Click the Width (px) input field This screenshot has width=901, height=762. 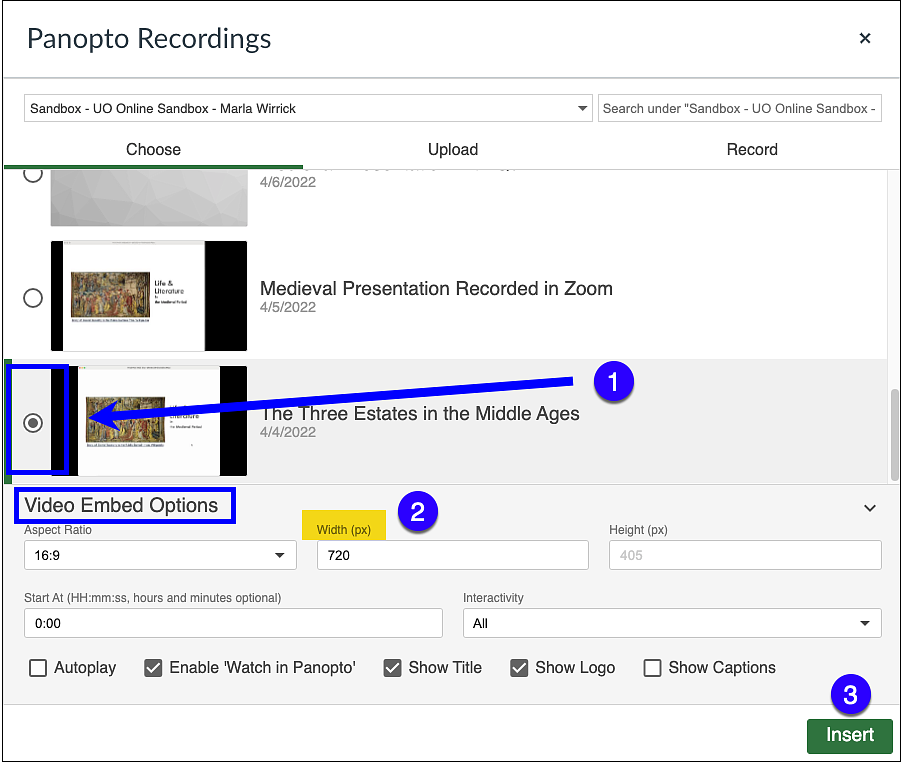453,555
